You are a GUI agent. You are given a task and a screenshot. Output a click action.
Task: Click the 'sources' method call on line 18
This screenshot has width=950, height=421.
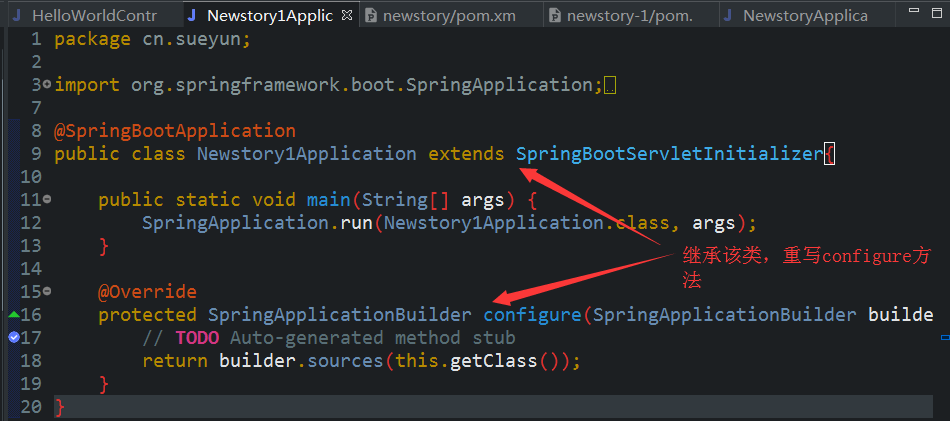pyautogui.click(x=345, y=361)
